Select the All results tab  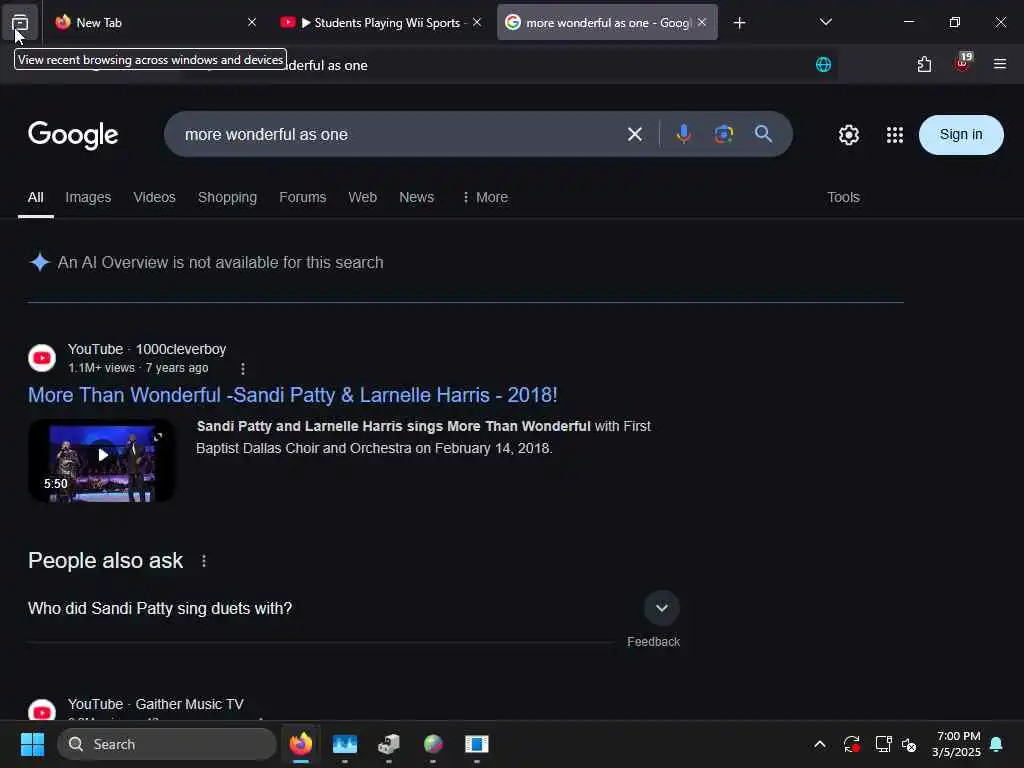point(36,197)
